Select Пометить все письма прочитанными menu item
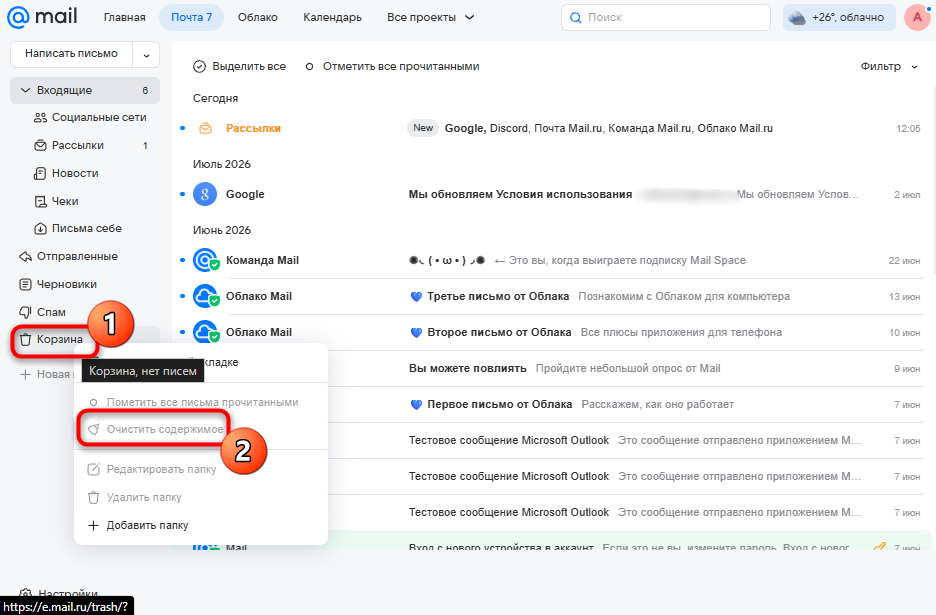 point(201,402)
